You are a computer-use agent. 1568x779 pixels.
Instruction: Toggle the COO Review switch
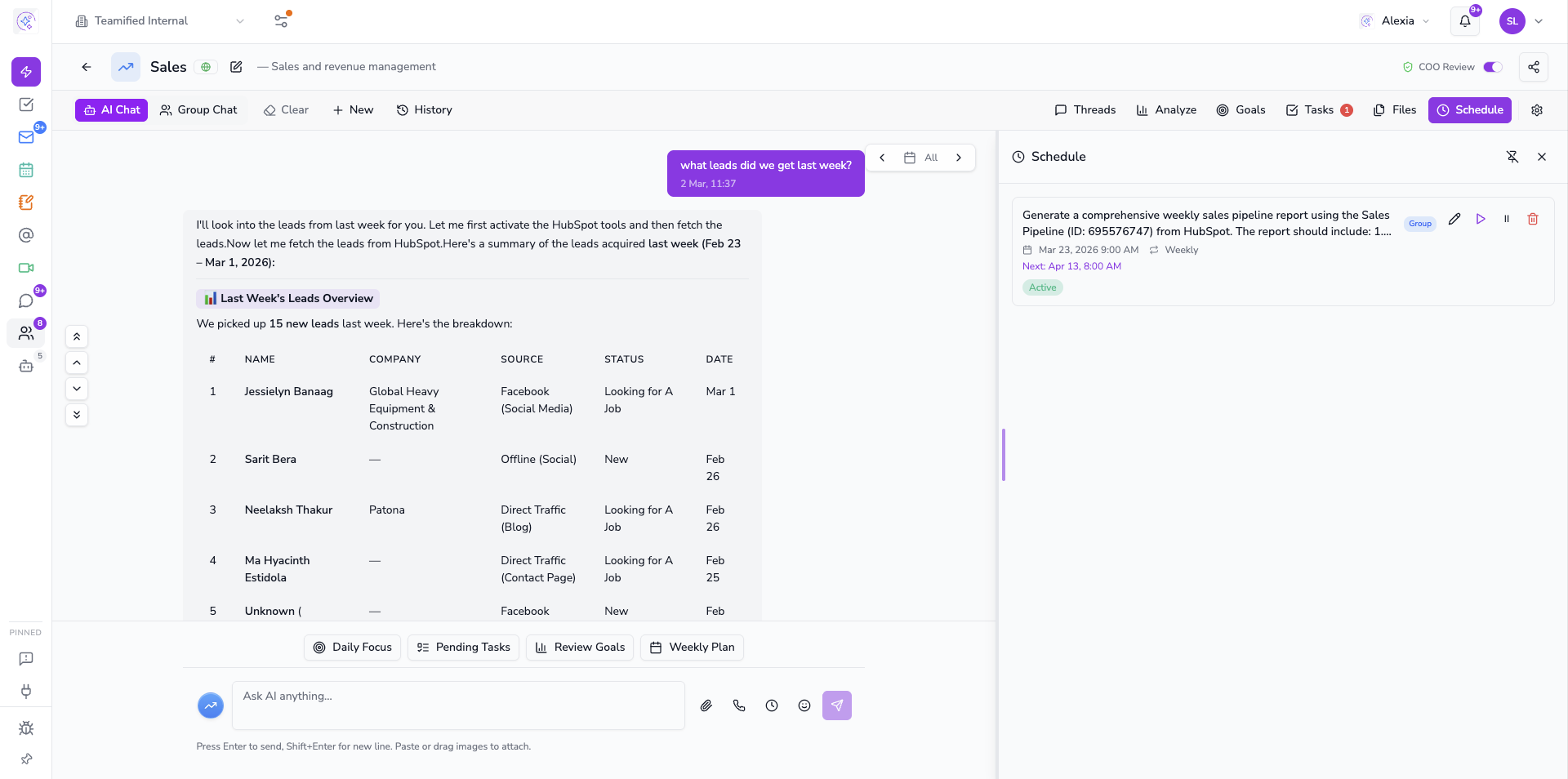point(1493,67)
